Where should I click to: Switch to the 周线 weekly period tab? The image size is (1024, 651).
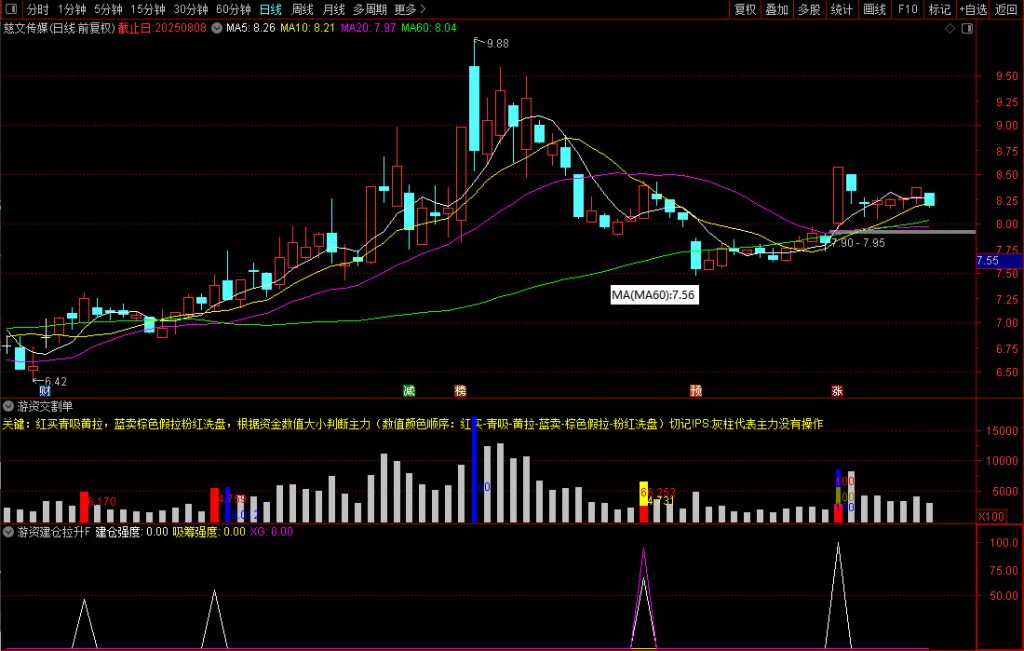[302, 9]
